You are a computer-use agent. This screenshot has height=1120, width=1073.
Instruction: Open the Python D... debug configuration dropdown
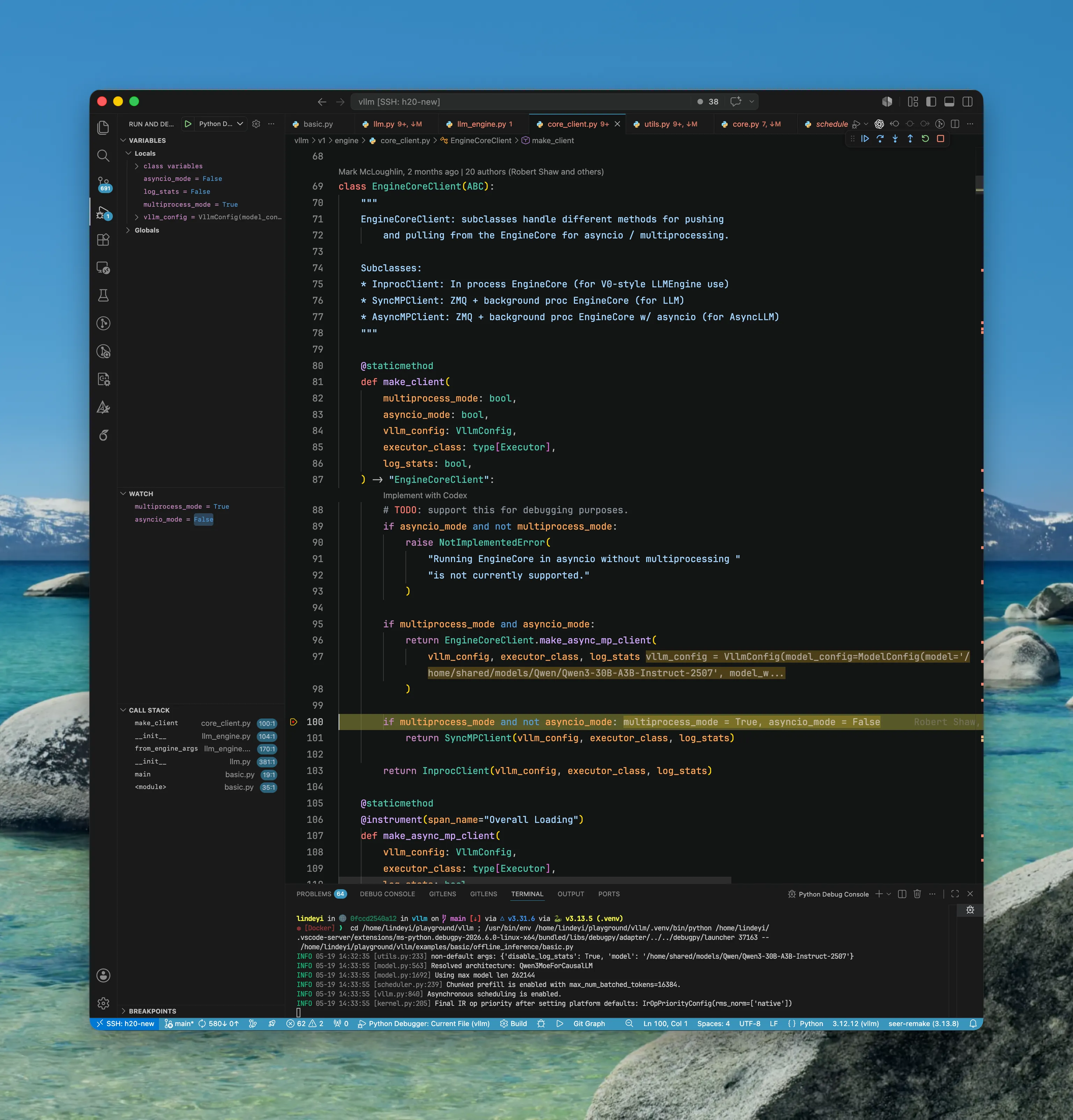tap(221, 124)
